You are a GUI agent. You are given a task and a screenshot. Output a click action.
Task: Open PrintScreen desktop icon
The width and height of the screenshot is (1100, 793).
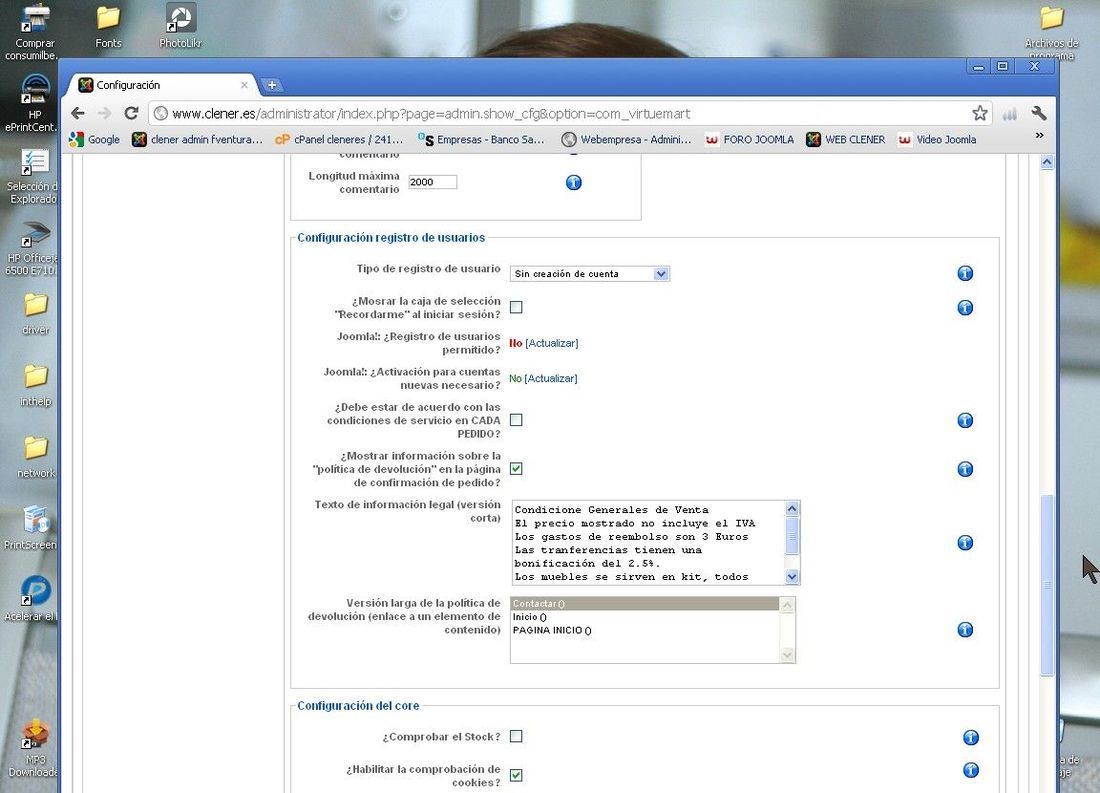point(32,528)
